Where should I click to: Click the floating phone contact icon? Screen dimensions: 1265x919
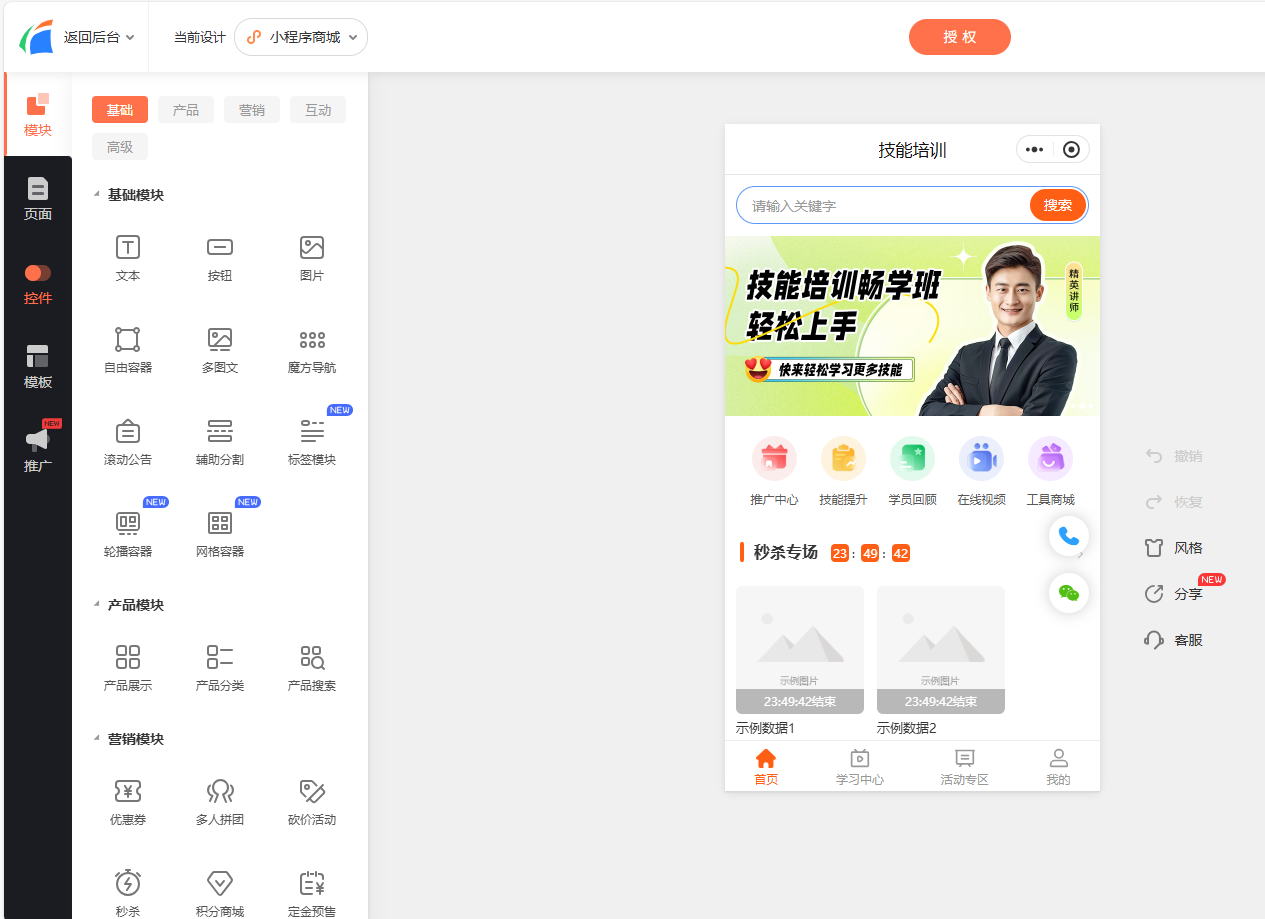[1069, 536]
